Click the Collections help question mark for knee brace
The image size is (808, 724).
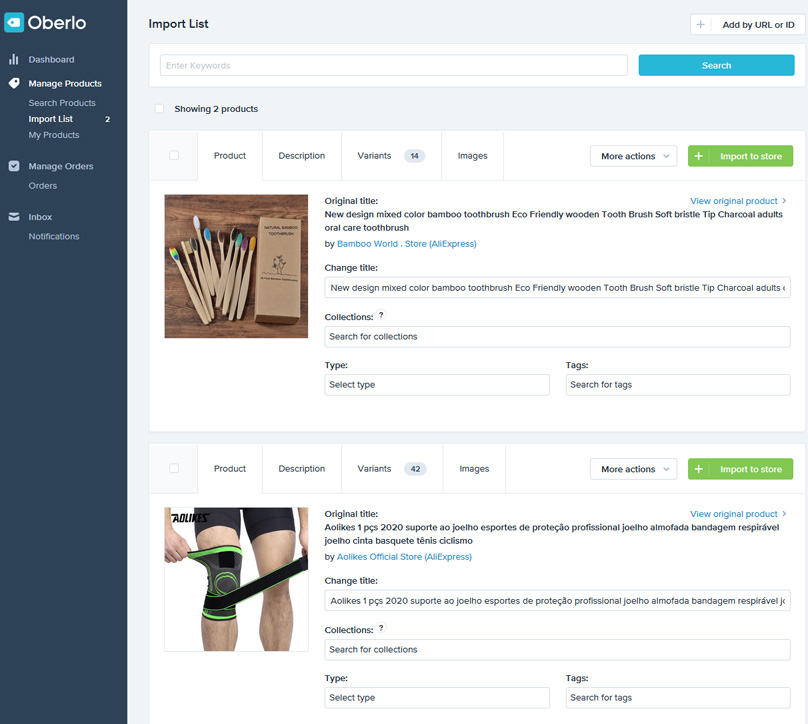coord(381,629)
